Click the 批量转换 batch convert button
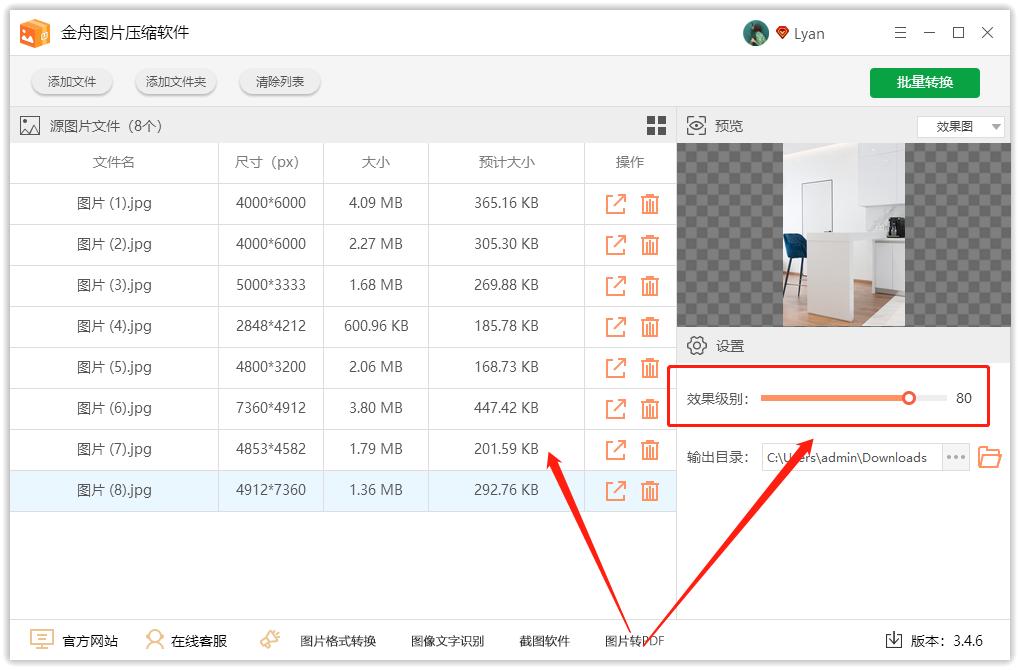 (924, 83)
